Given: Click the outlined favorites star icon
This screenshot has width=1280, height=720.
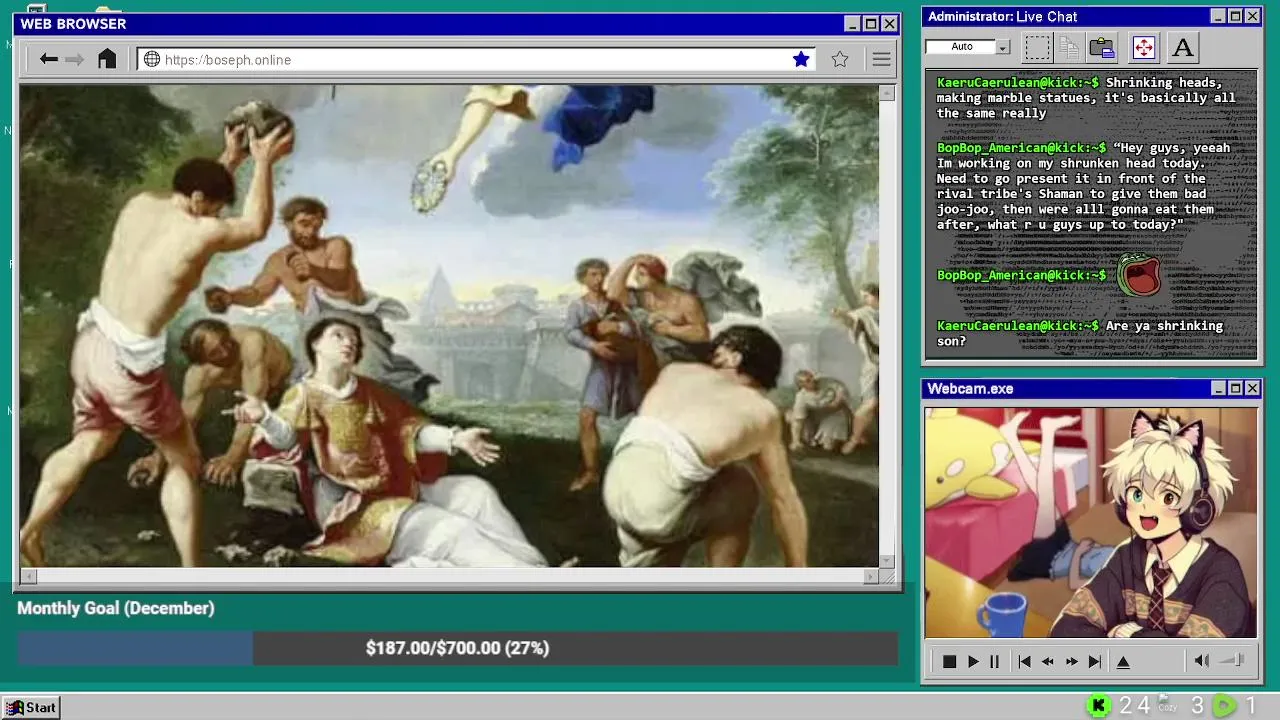Looking at the screenshot, I should coord(840,59).
